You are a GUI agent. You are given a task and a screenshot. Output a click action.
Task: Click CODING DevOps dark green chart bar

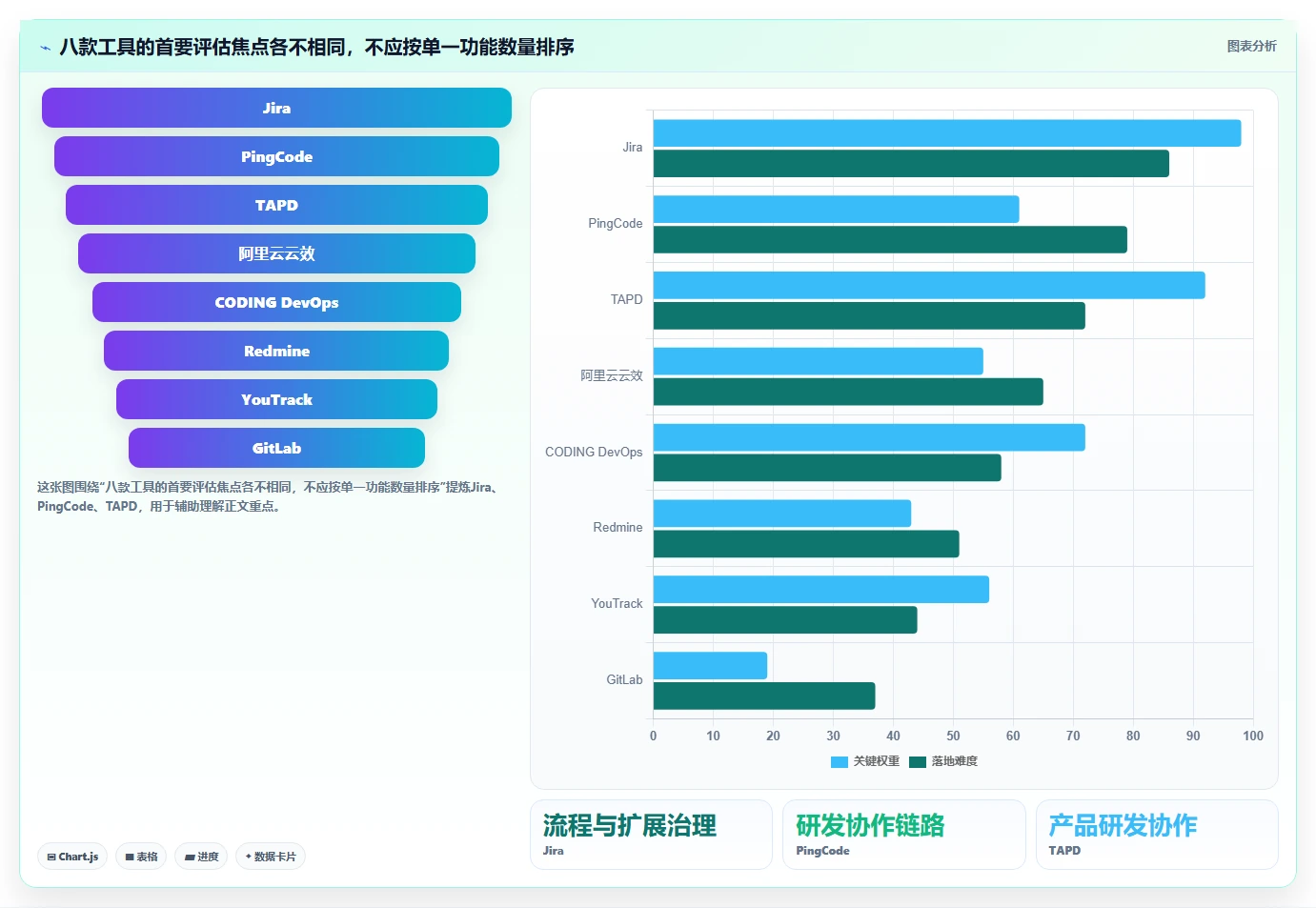[x=827, y=468]
